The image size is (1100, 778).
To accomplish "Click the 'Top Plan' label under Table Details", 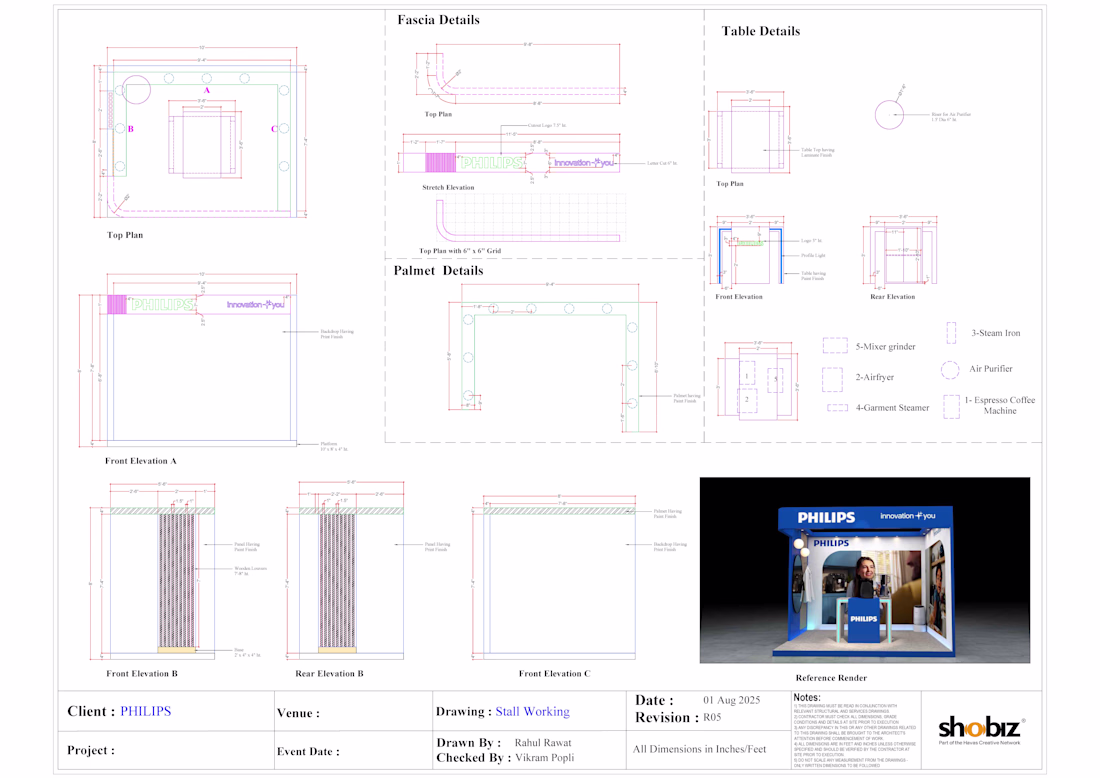I will point(730,184).
